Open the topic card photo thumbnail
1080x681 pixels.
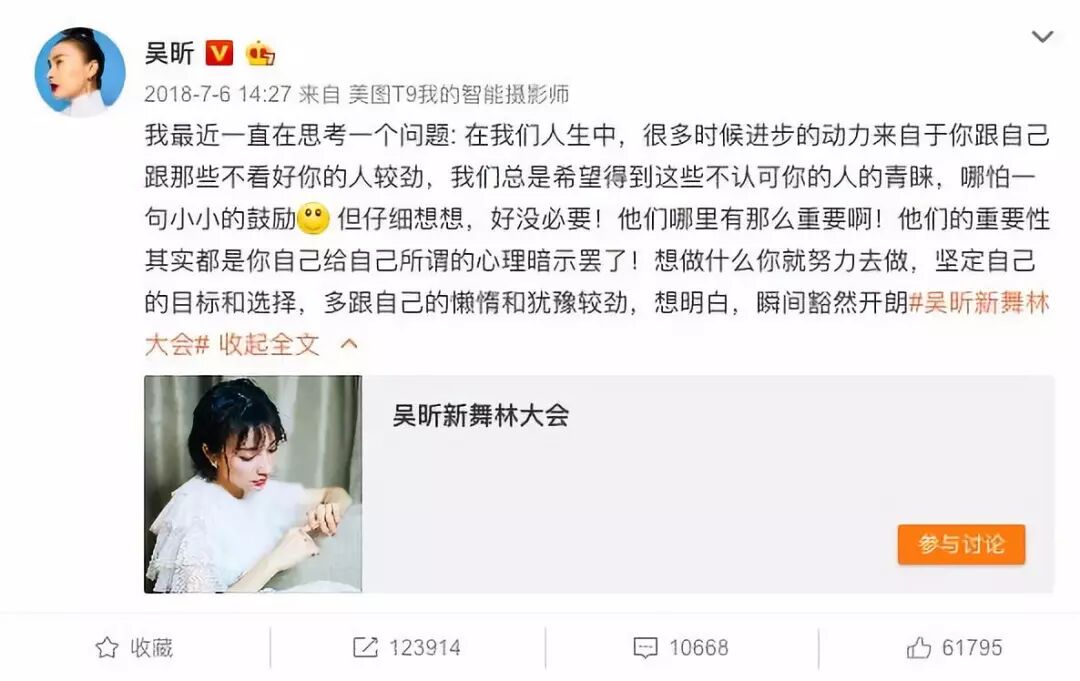point(253,484)
